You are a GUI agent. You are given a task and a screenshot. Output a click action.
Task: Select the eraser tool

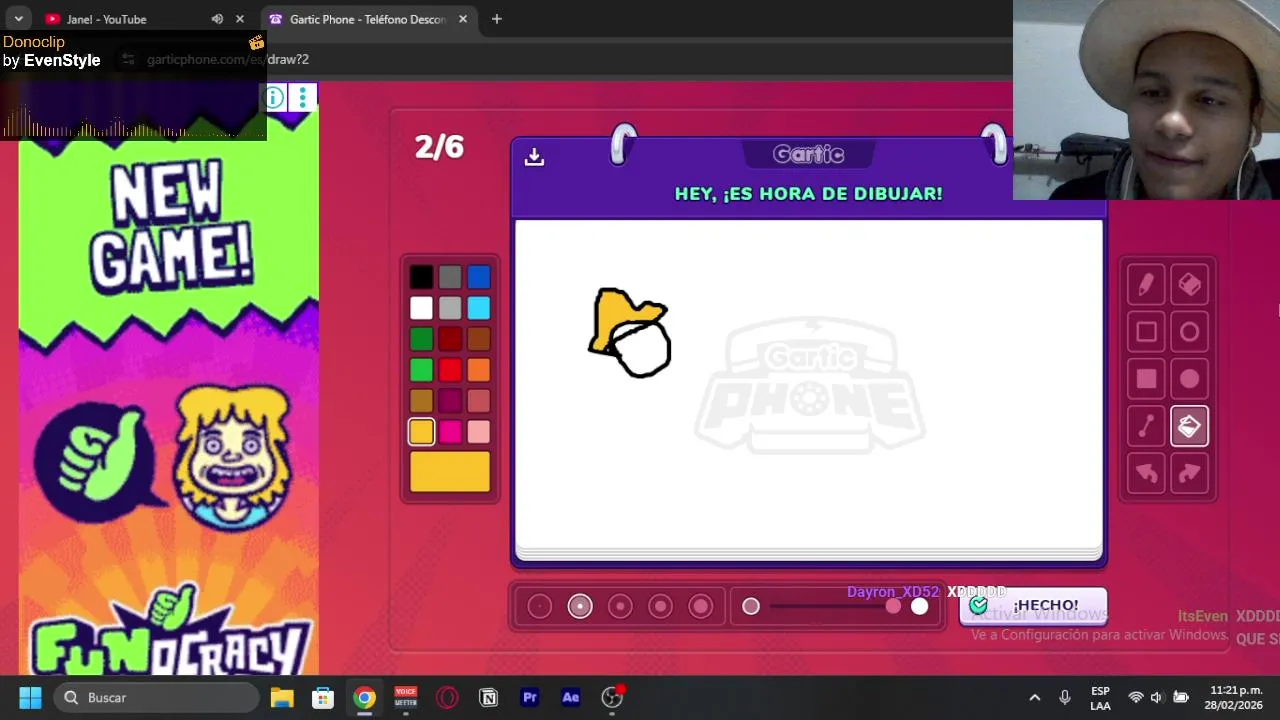(x=1189, y=285)
